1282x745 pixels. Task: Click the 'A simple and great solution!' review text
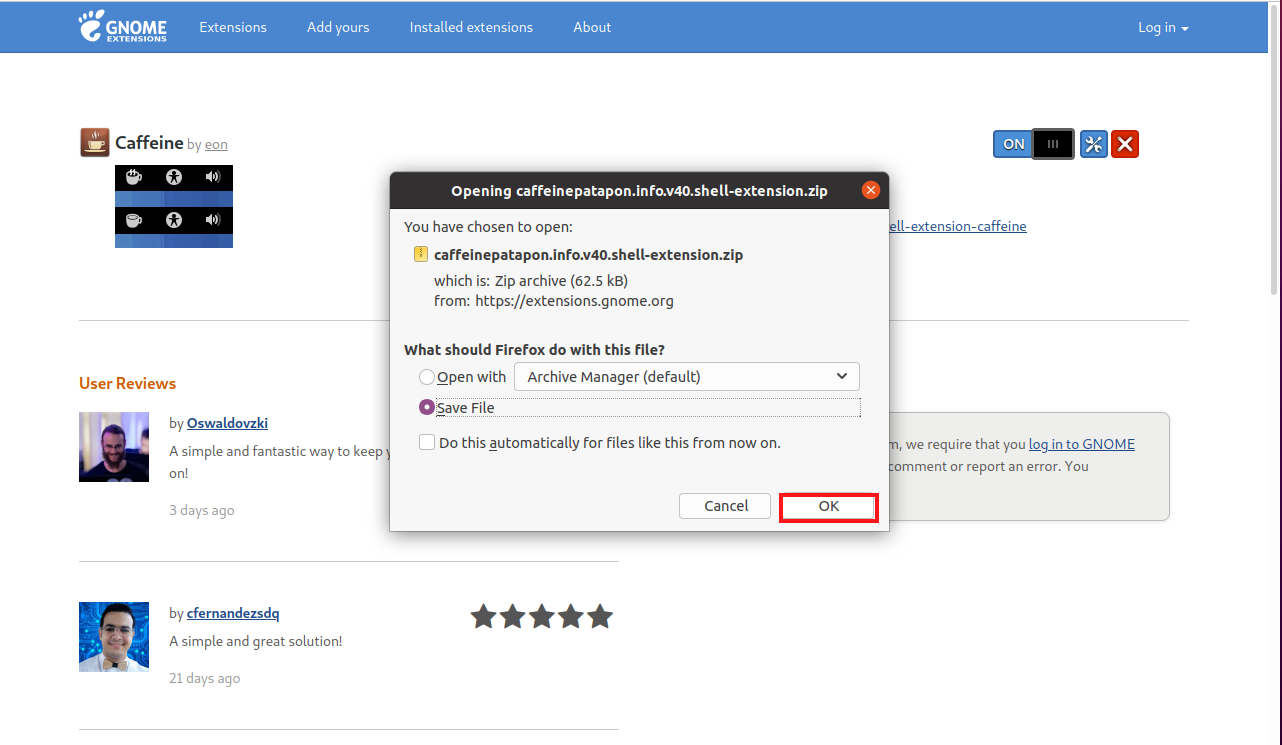(256, 641)
